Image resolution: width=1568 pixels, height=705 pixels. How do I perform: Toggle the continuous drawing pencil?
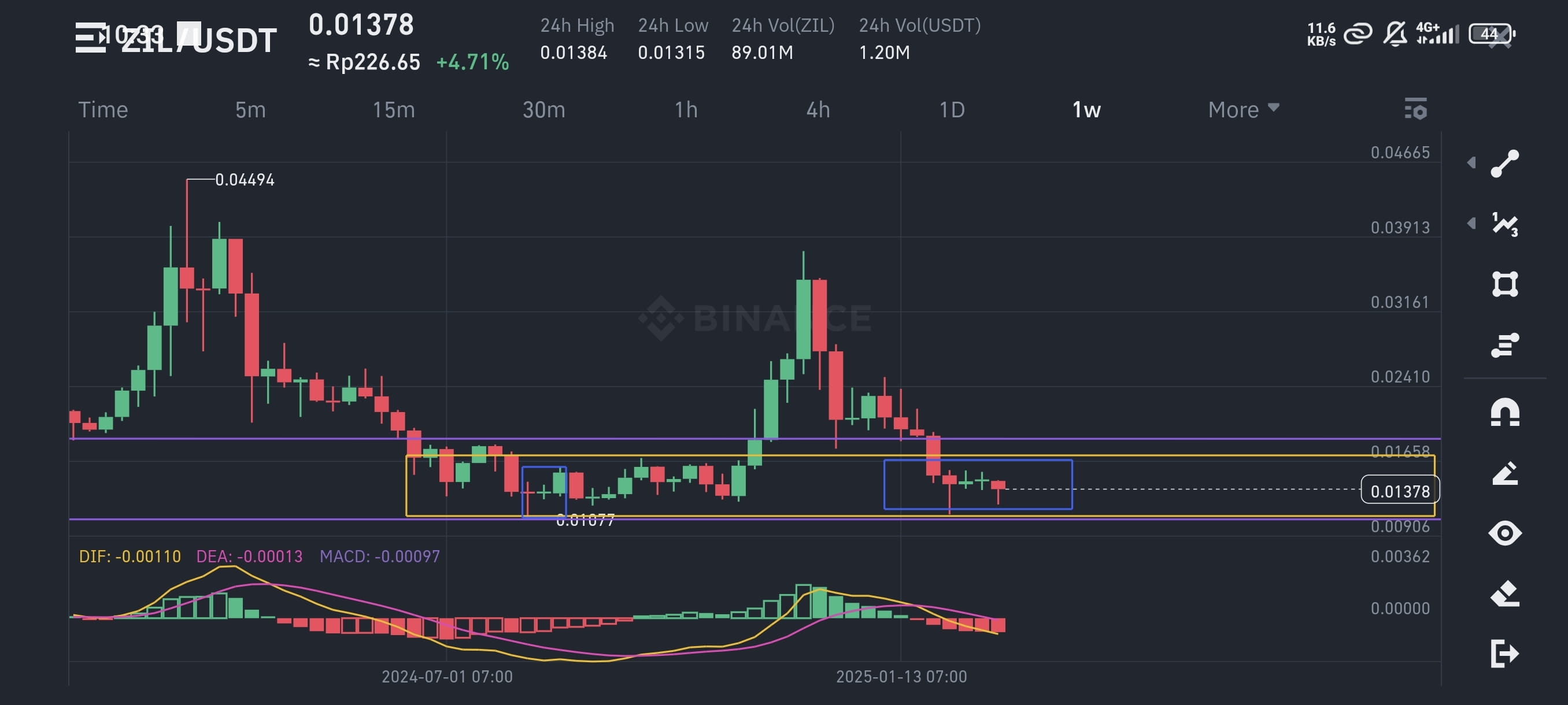1505,473
